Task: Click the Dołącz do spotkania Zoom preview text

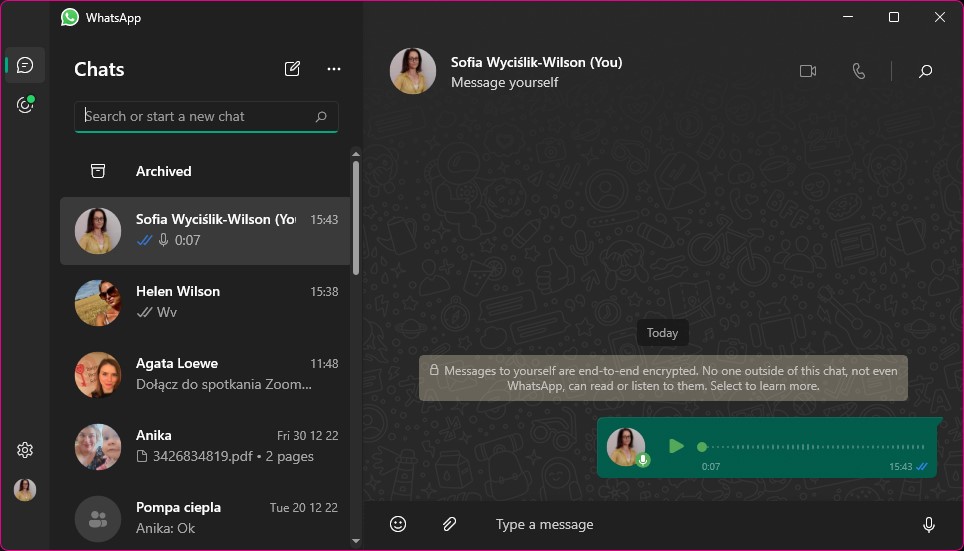Action: (x=224, y=384)
